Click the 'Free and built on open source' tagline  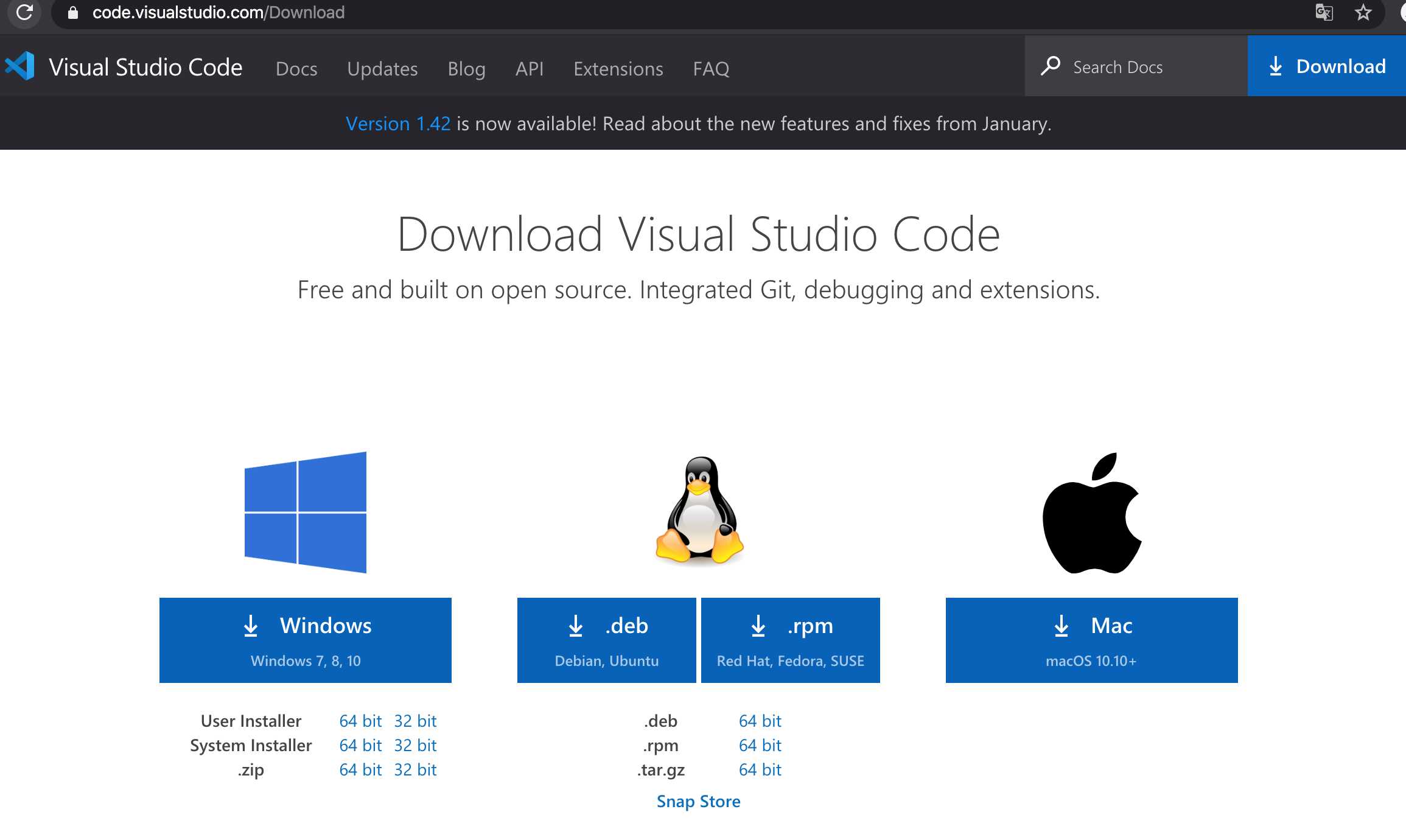click(x=699, y=290)
